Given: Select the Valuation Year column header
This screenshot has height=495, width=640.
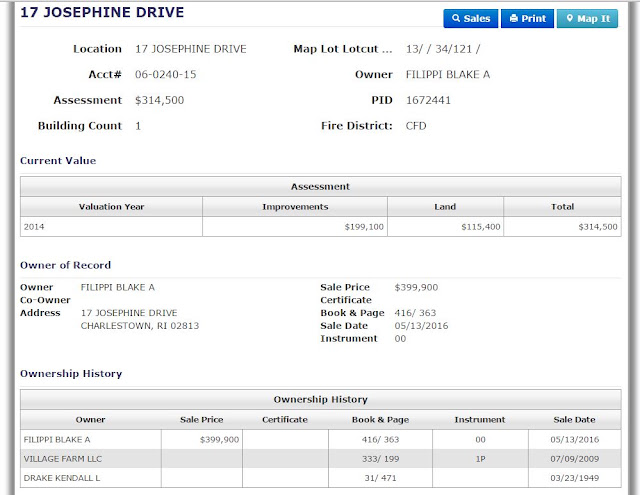Looking at the screenshot, I should [x=111, y=206].
